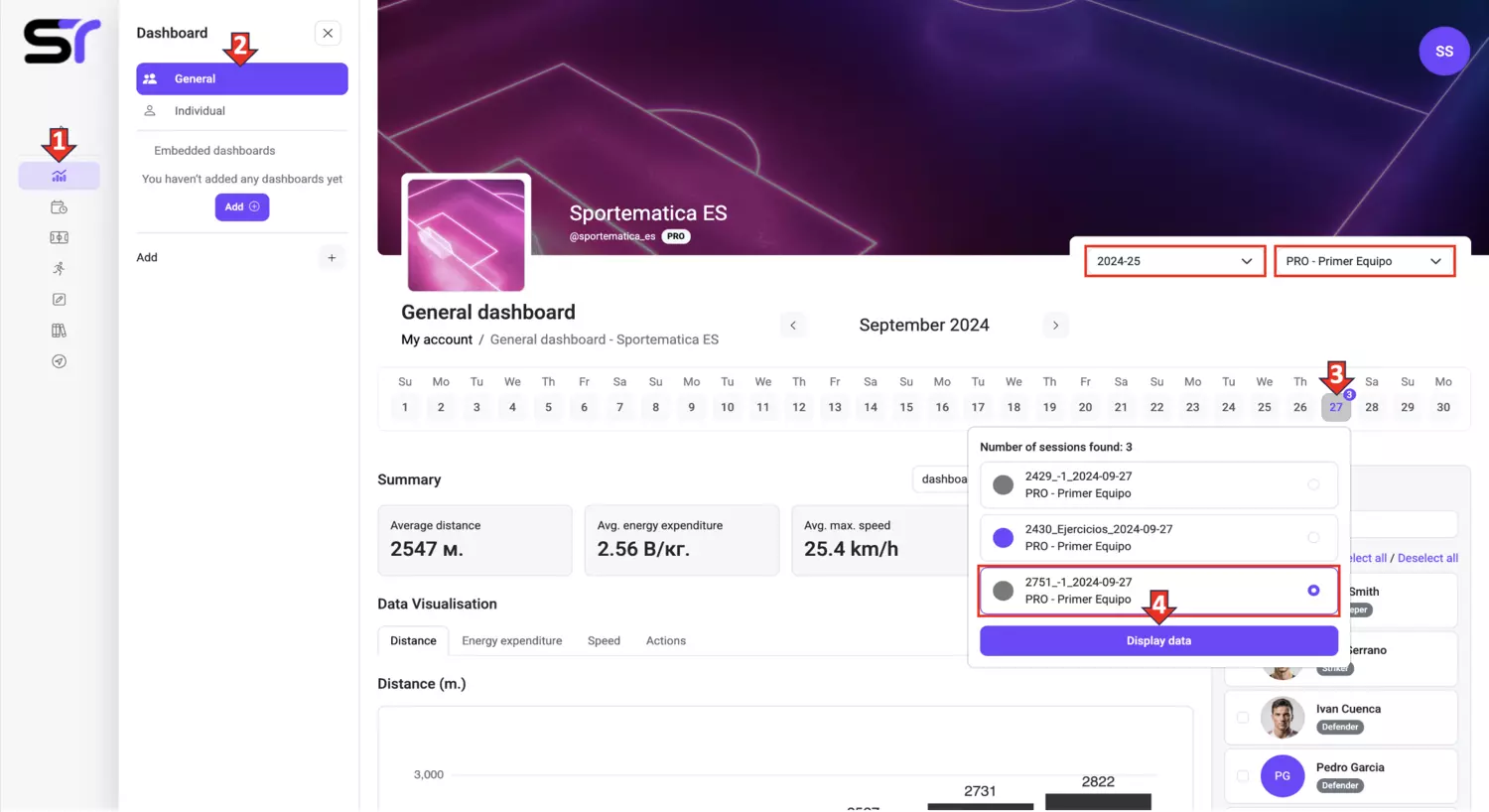Select the 2430_Ejercicios_2024-09-27 session radio button
Viewport: 1489px width, 812px height.
click(x=1313, y=537)
